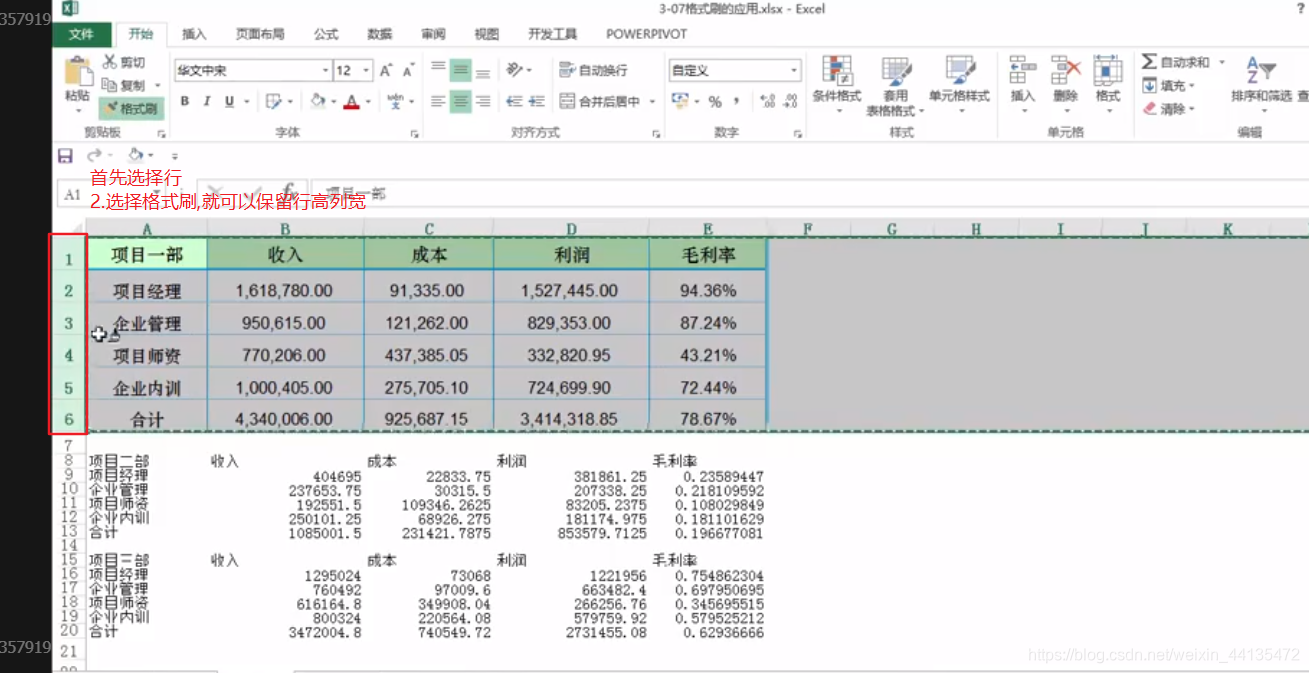Increase decimal places
Screen dimensions: 1309x673
click(x=767, y=101)
